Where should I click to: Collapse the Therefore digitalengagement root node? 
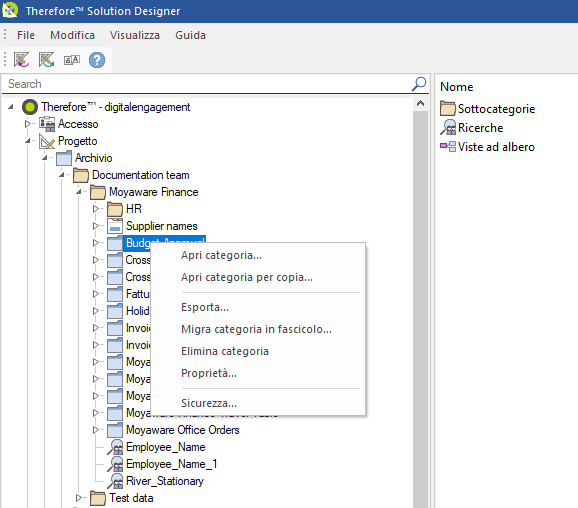(x=11, y=107)
